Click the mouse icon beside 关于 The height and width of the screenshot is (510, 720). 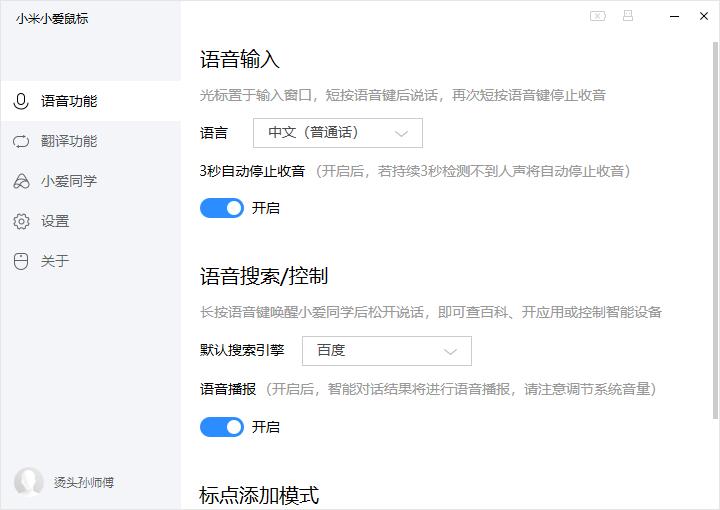pos(21,261)
